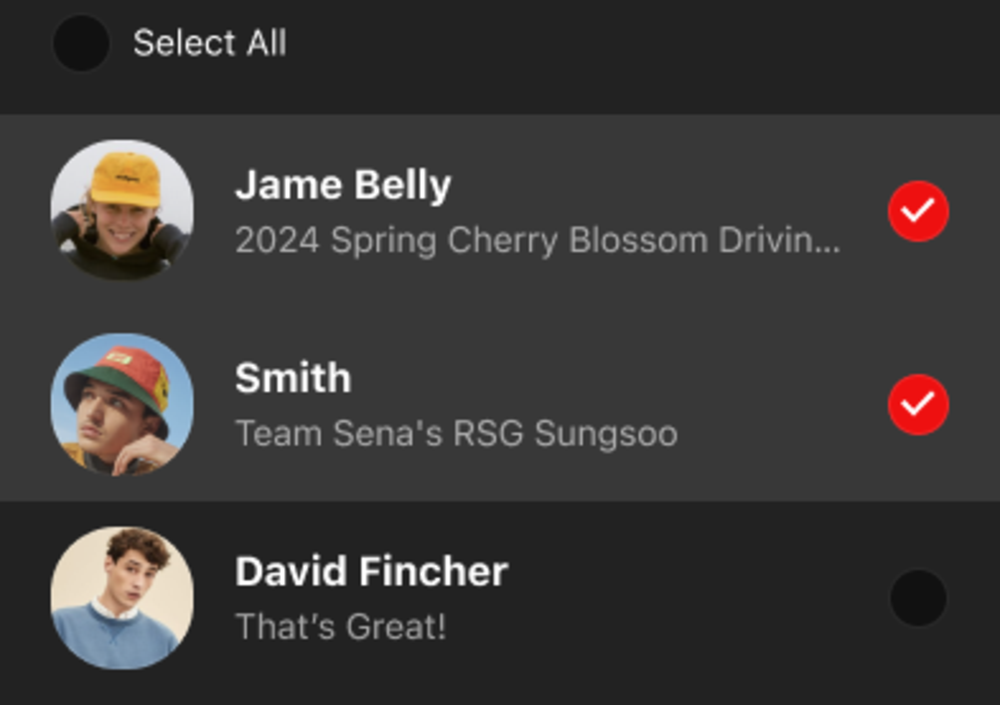This screenshot has height=705, width=1000.
Task: Uncheck the red checkmark for Jame Belly
Action: click(918, 211)
